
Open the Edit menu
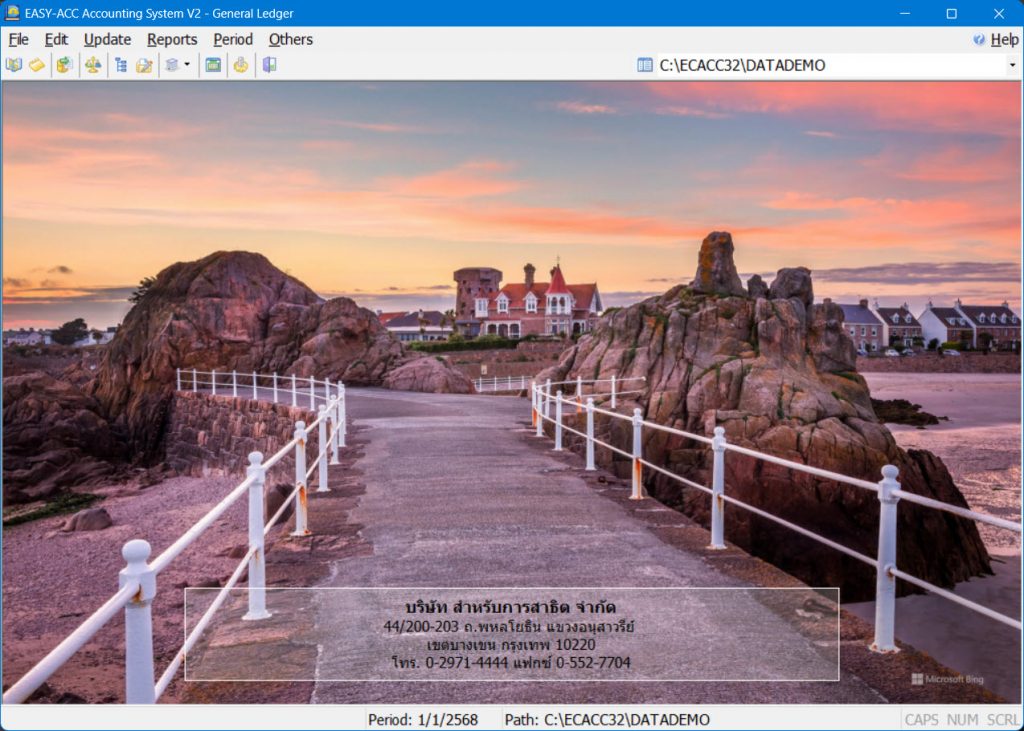56,39
